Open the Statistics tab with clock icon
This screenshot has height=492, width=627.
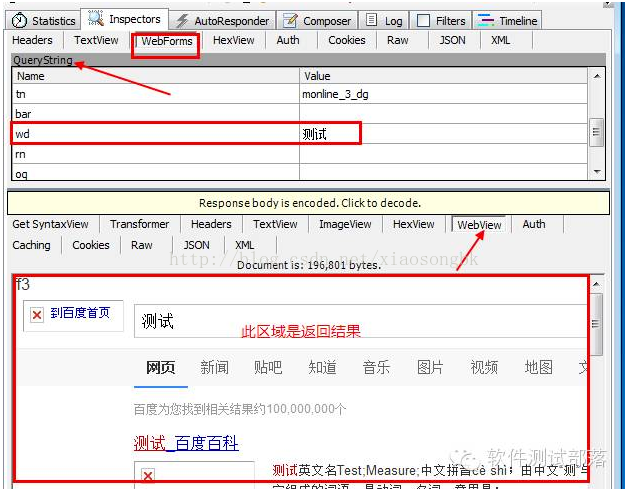click(x=43, y=21)
